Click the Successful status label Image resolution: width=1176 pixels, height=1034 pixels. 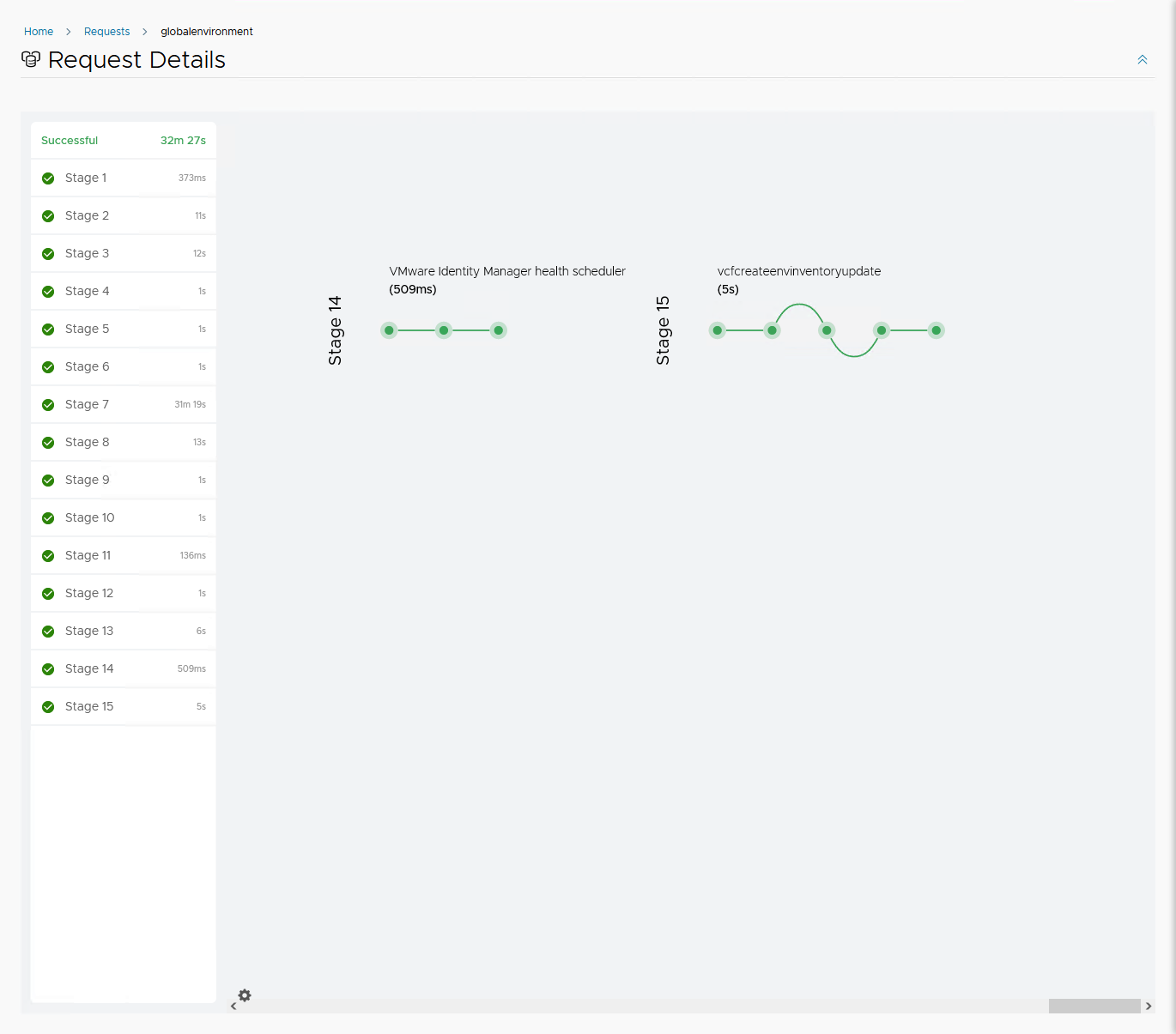coord(70,140)
